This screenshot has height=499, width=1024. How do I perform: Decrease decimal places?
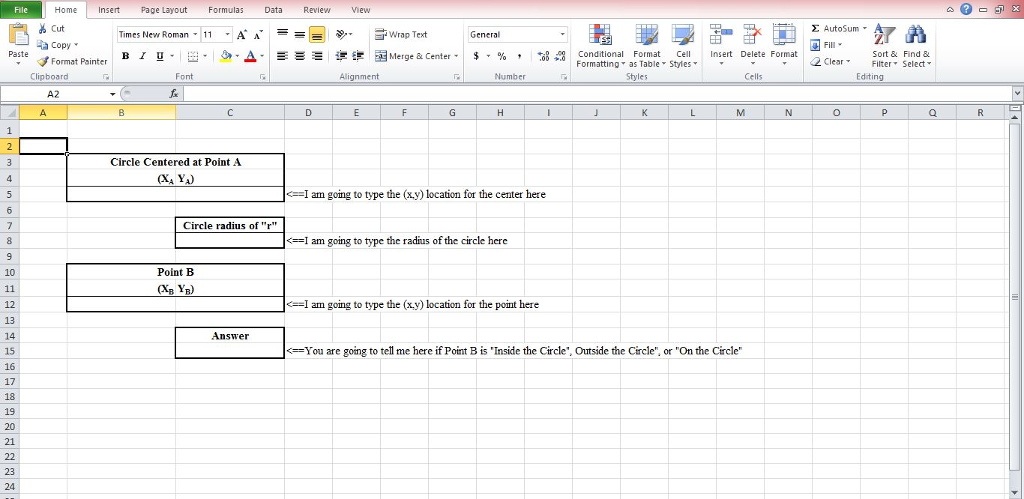coord(560,56)
